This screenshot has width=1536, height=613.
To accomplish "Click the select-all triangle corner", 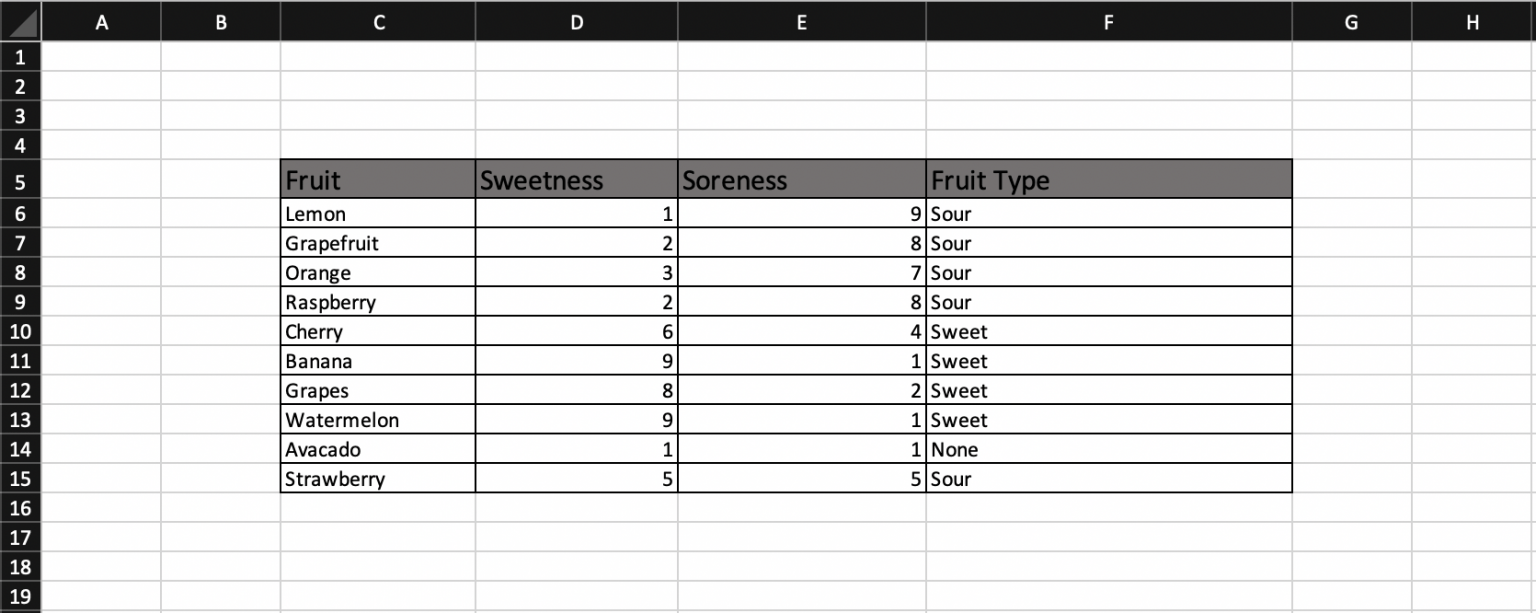I will coord(20,21).
